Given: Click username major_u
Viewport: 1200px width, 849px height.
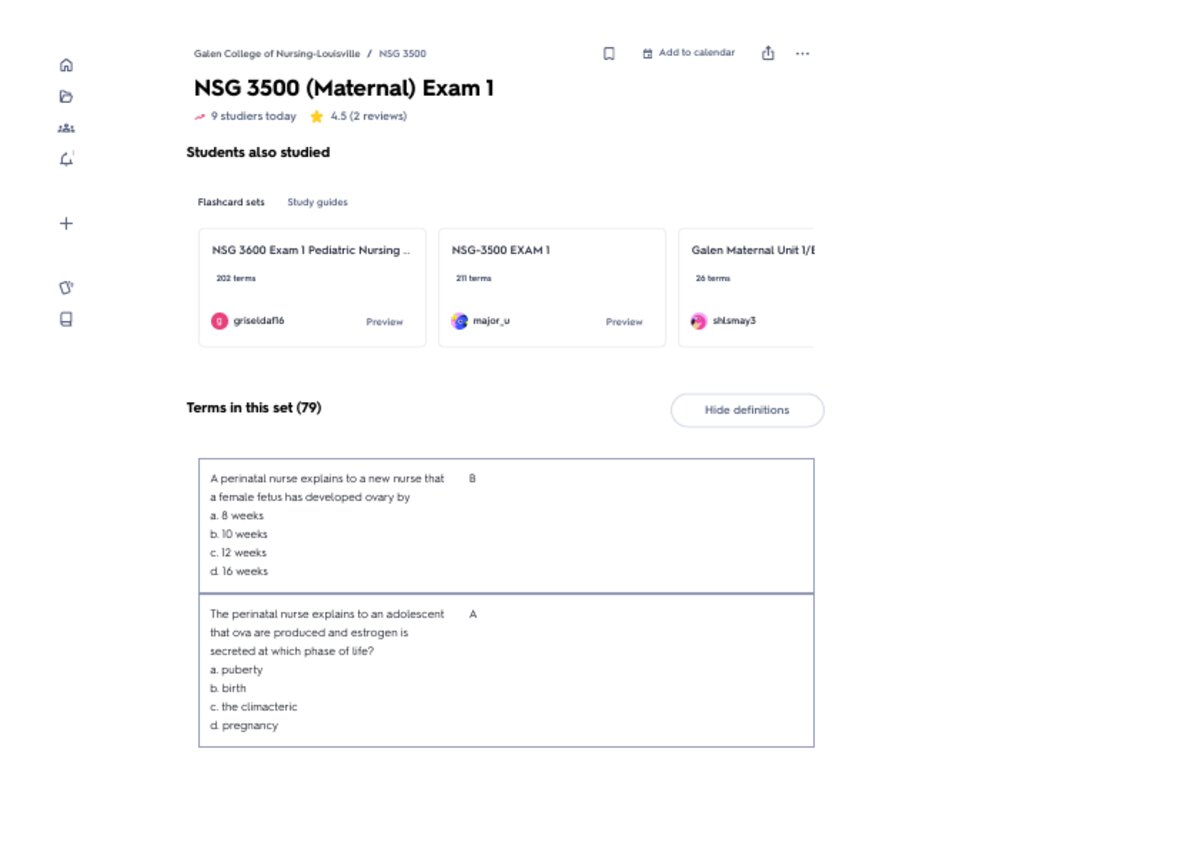Looking at the screenshot, I should tap(491, 321).
